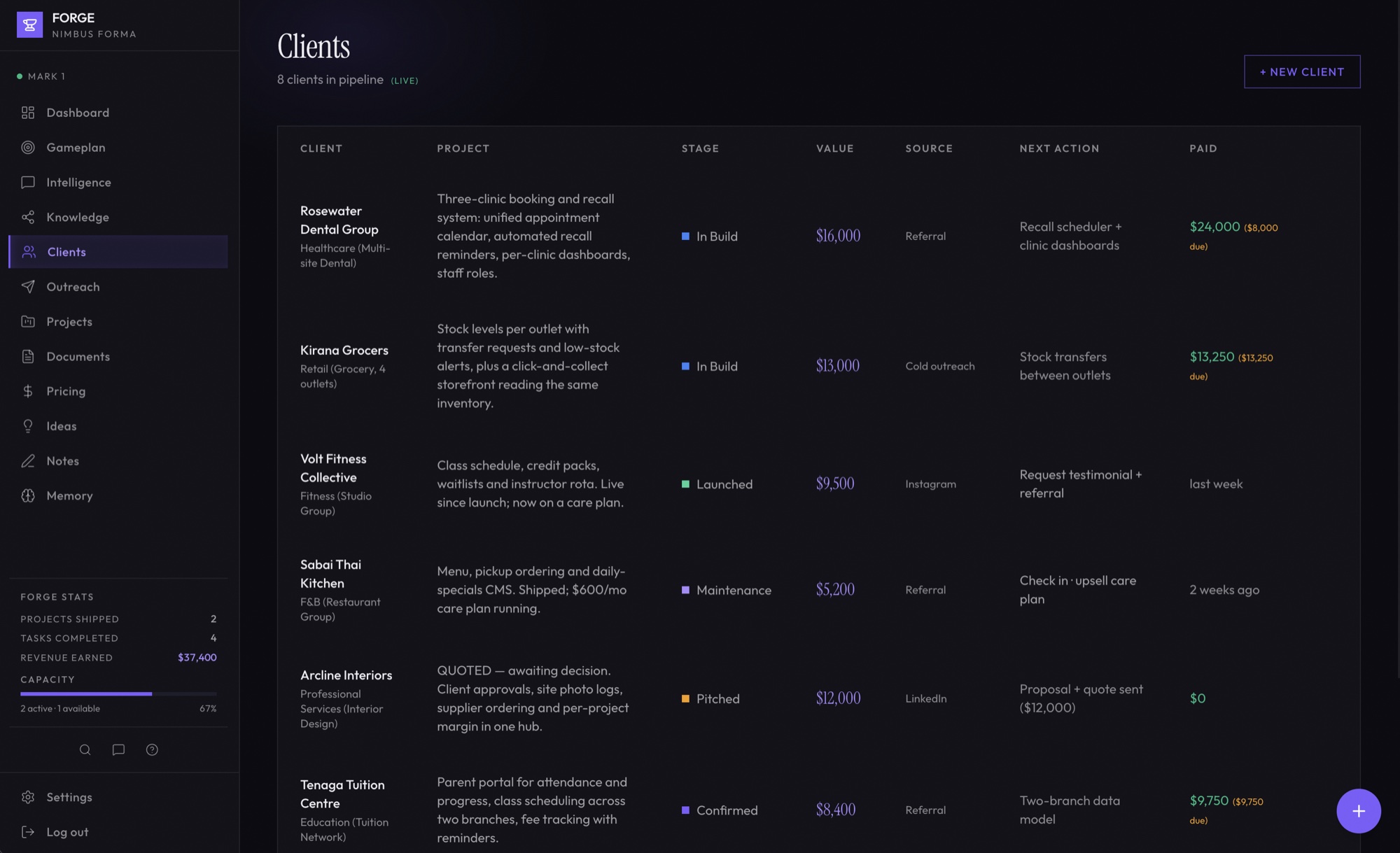Click the floating purple plus button
The image size is (1400, 853).
coord(1358,811)
